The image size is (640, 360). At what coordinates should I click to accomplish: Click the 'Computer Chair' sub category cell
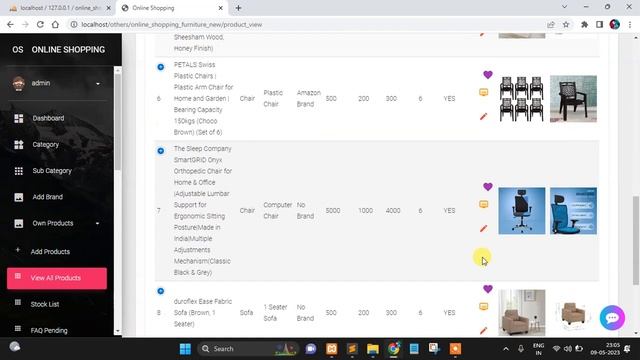[x=278, y=211]
